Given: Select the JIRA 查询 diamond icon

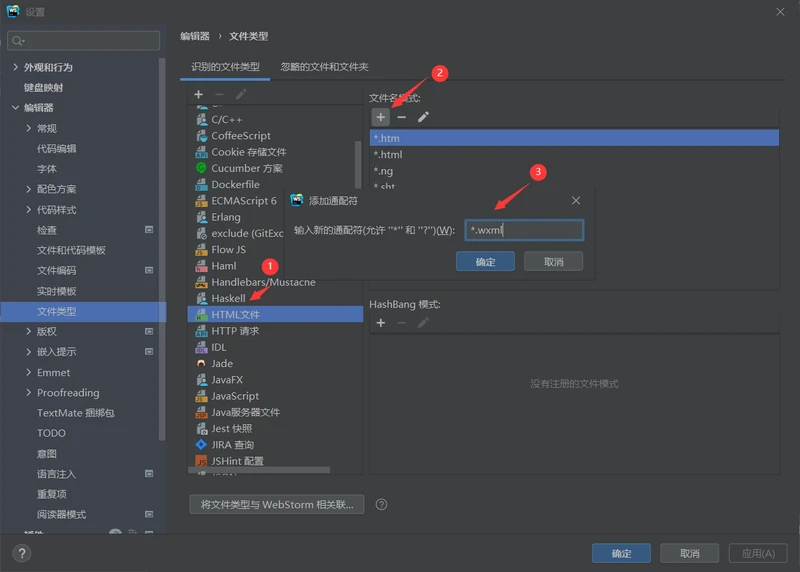Looking at the screenshot, I should point(202,444).
